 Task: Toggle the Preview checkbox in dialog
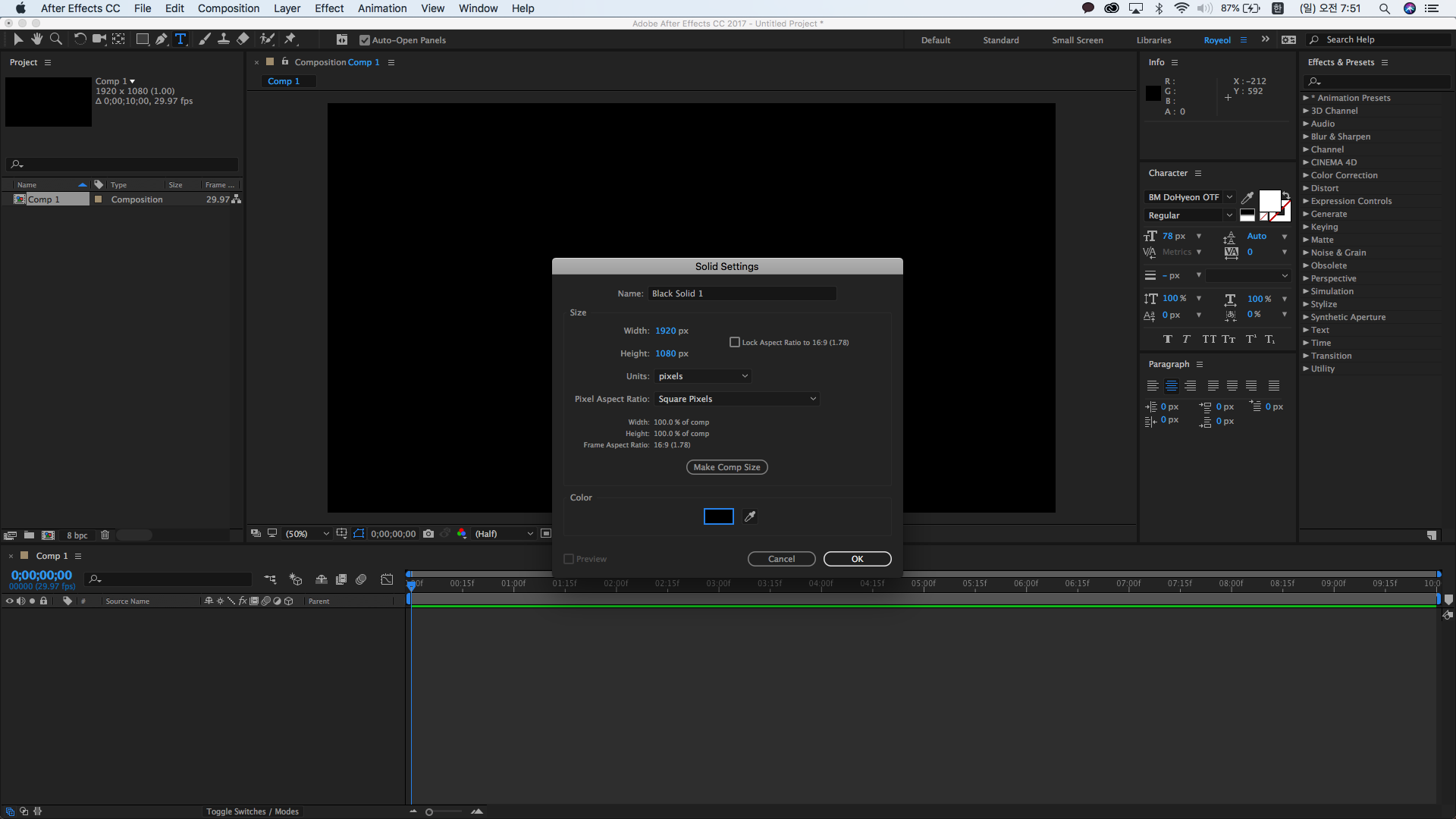point(569,559)
